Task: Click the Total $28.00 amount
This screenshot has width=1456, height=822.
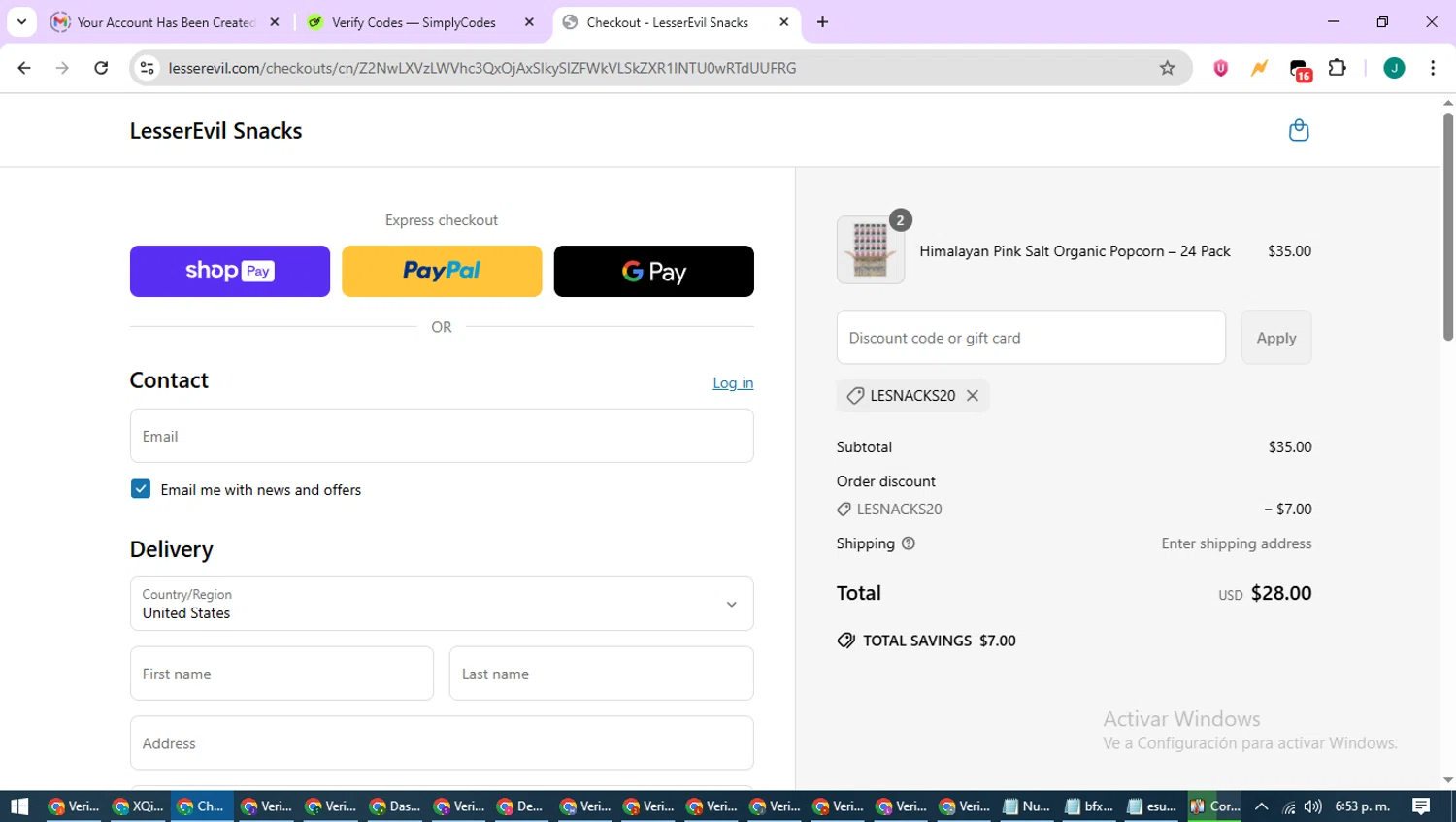Action: coord(1281,593)
